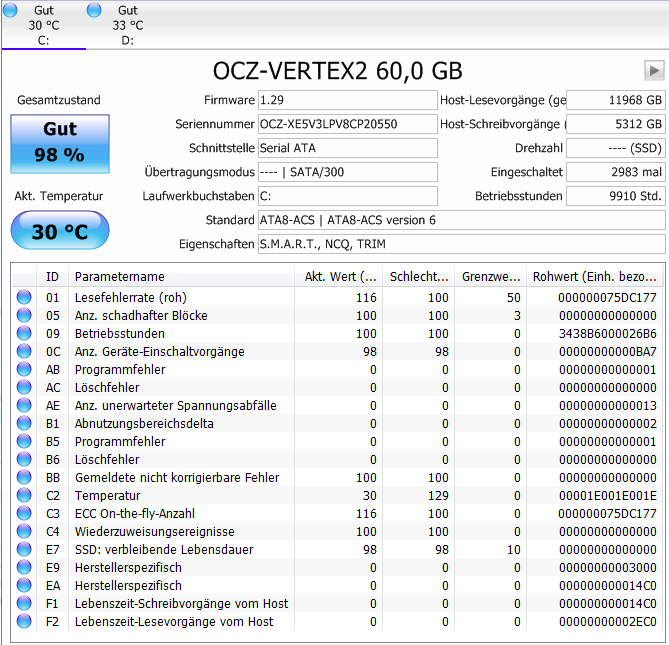Click status orb of unerwarteter Spannungsabfälle row
Image resolution: width=669 pixels, height=645 pixels.
click(x=24, y=405)
